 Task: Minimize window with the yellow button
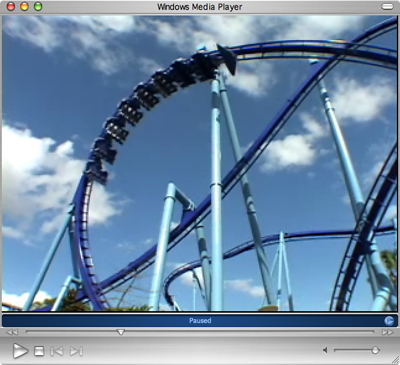tap(25, 6)
